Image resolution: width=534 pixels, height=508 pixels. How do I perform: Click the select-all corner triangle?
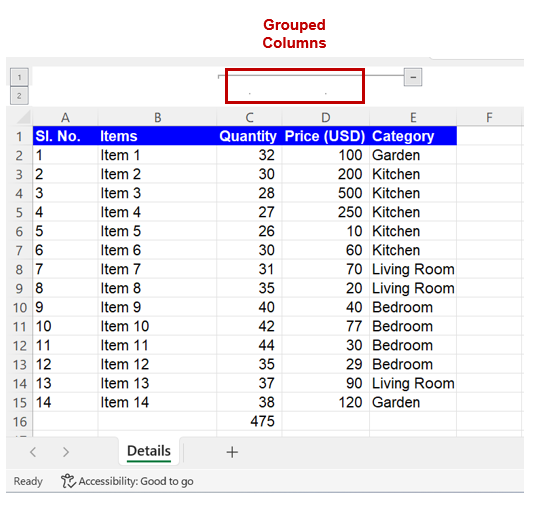pos(24,117)
